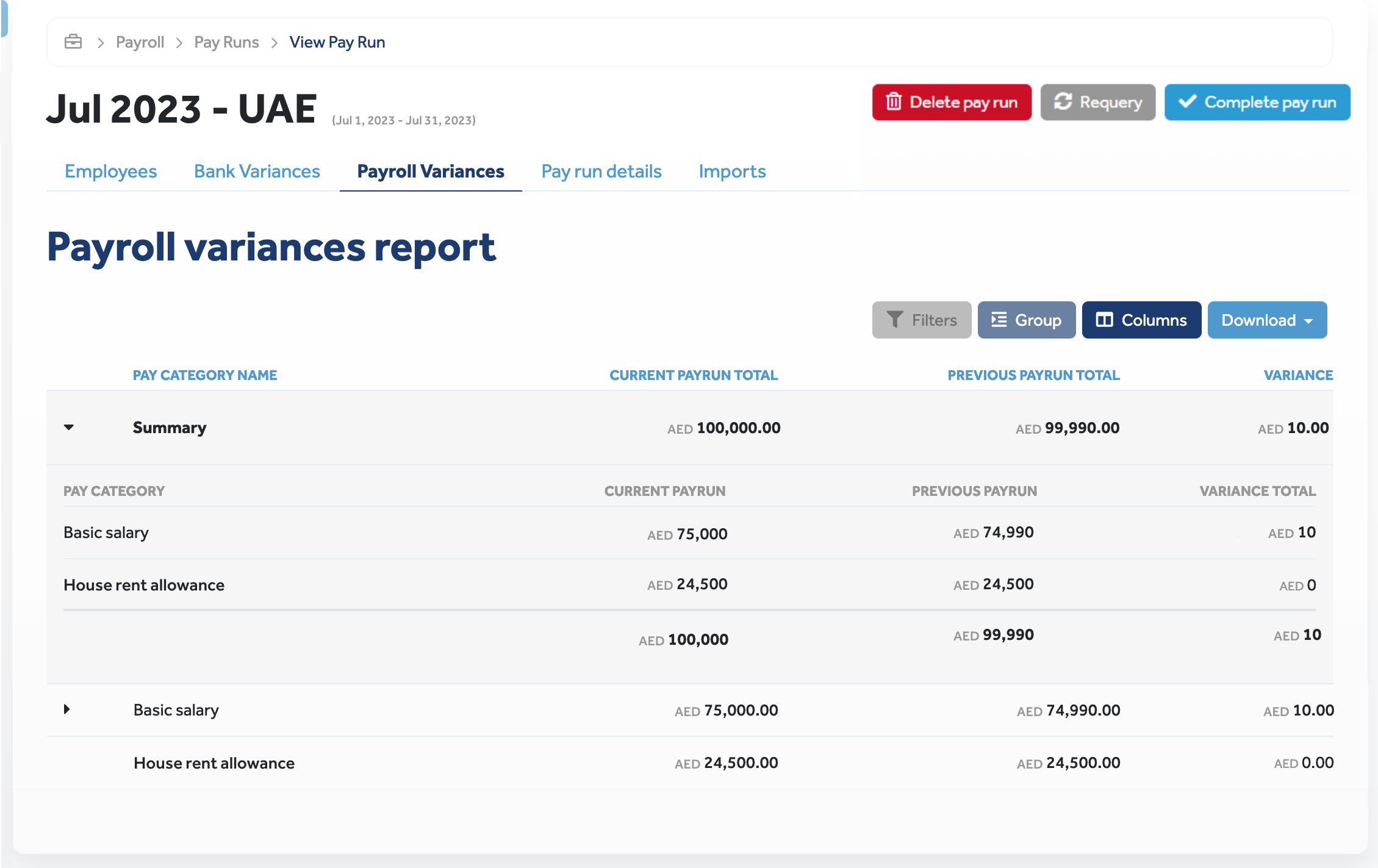1378x868 pixels.
Task: Expand the Basic salary row
Action: click(x=67, y=709)
